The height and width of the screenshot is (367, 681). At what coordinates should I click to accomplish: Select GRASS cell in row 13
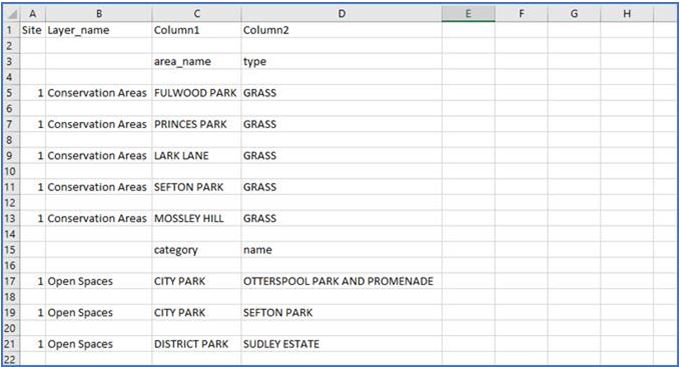coord(341,218)
